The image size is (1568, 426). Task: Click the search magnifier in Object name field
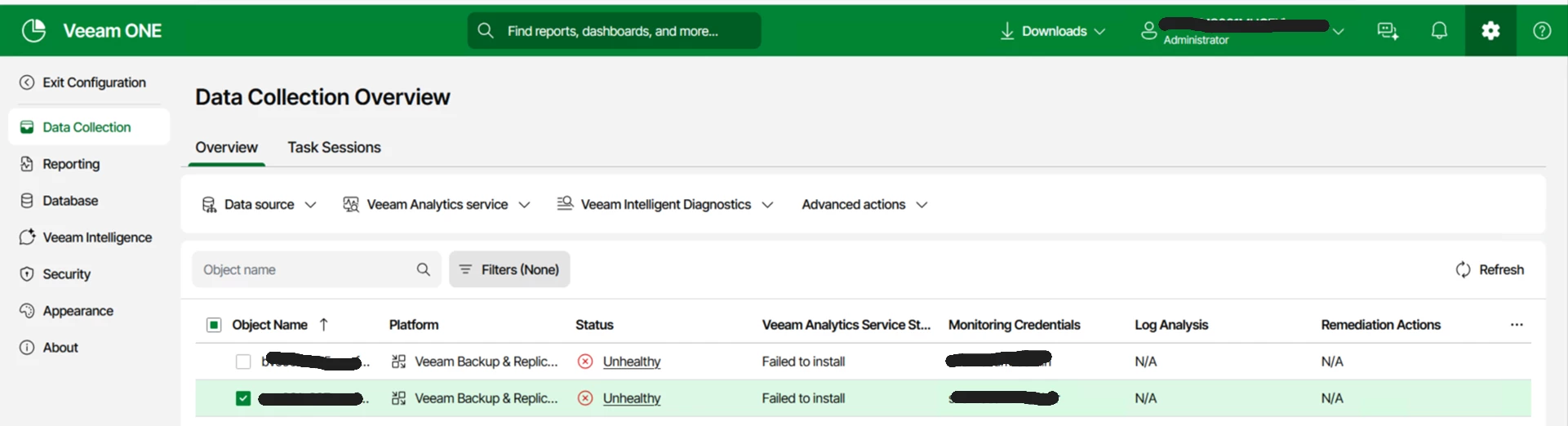coord(423,269)
